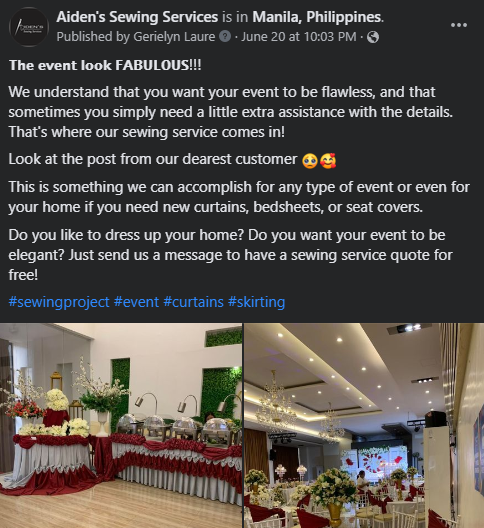The image size is (484, 528).
Task: Open the buffet table skirting photo
Action: pos(121,426)
